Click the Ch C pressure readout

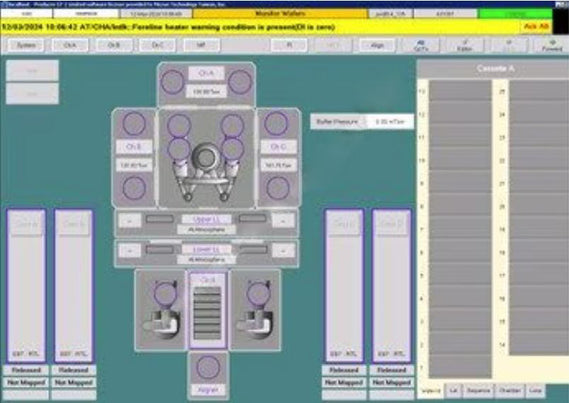(278, 165)
